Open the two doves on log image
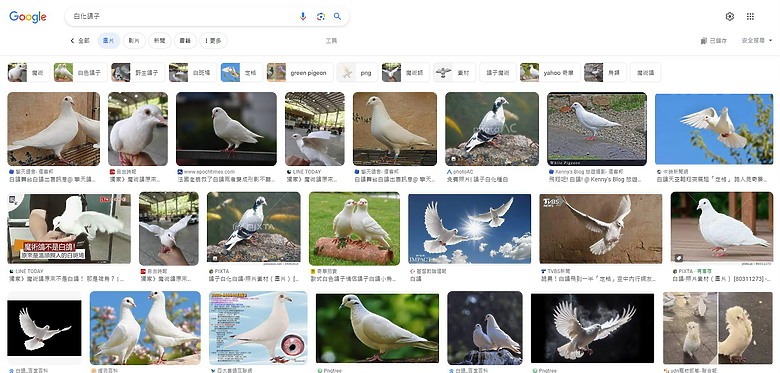Image resolution: width=780 pixels, height=373 pixels. [354, 229]
